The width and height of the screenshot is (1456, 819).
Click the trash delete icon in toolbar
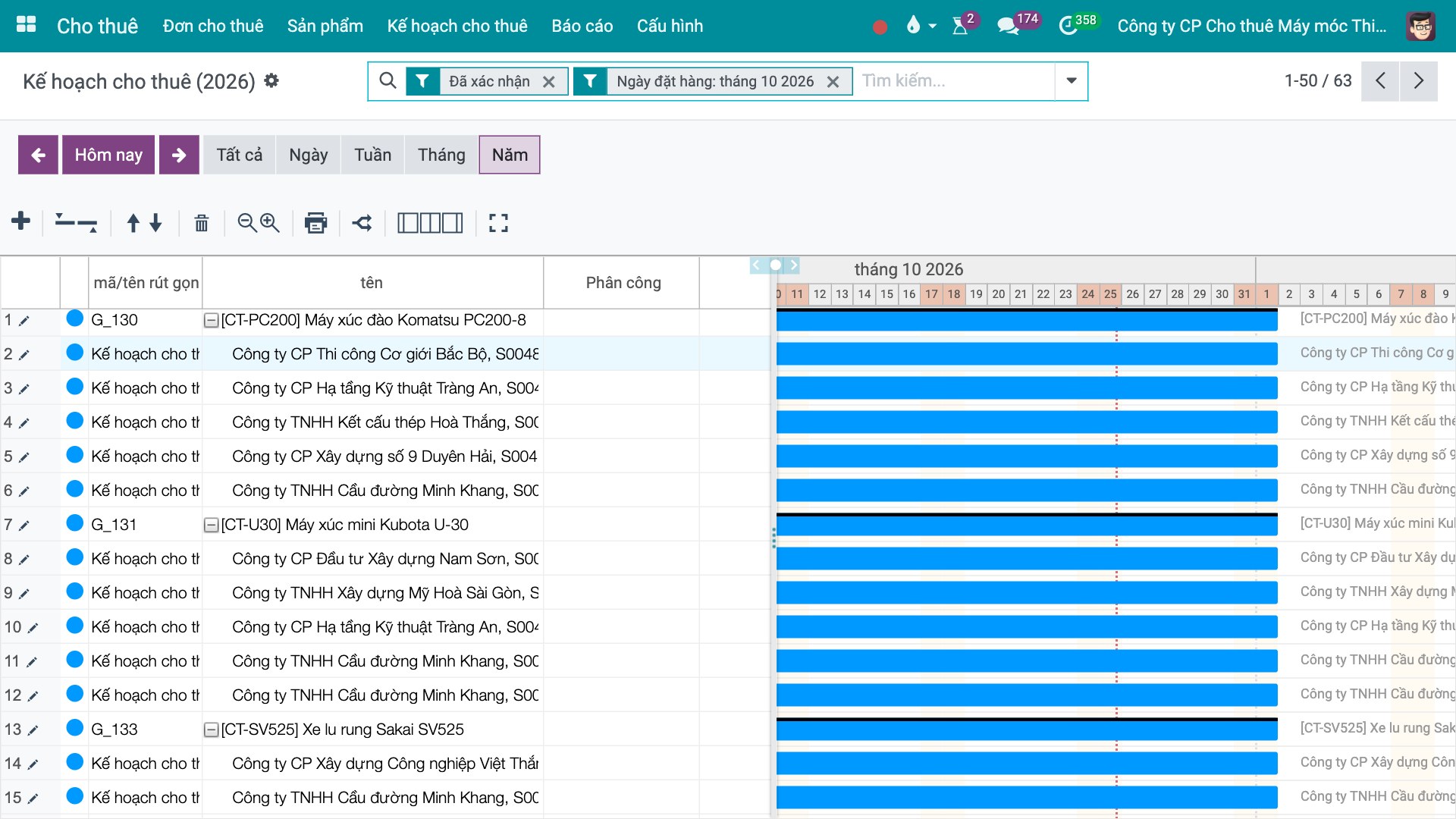(x=201, y=223)
